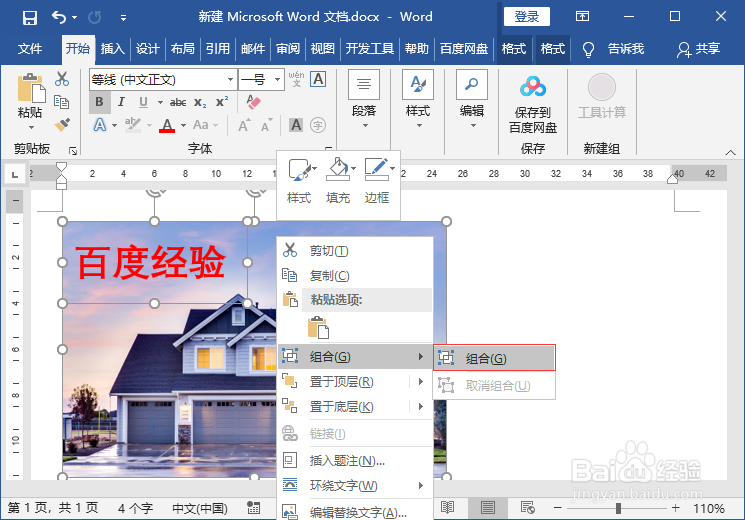Image resolution: width=745 pixels, height=520 pixels.
Task: Click the 110% zoom level
Action: tap(709, 508)
